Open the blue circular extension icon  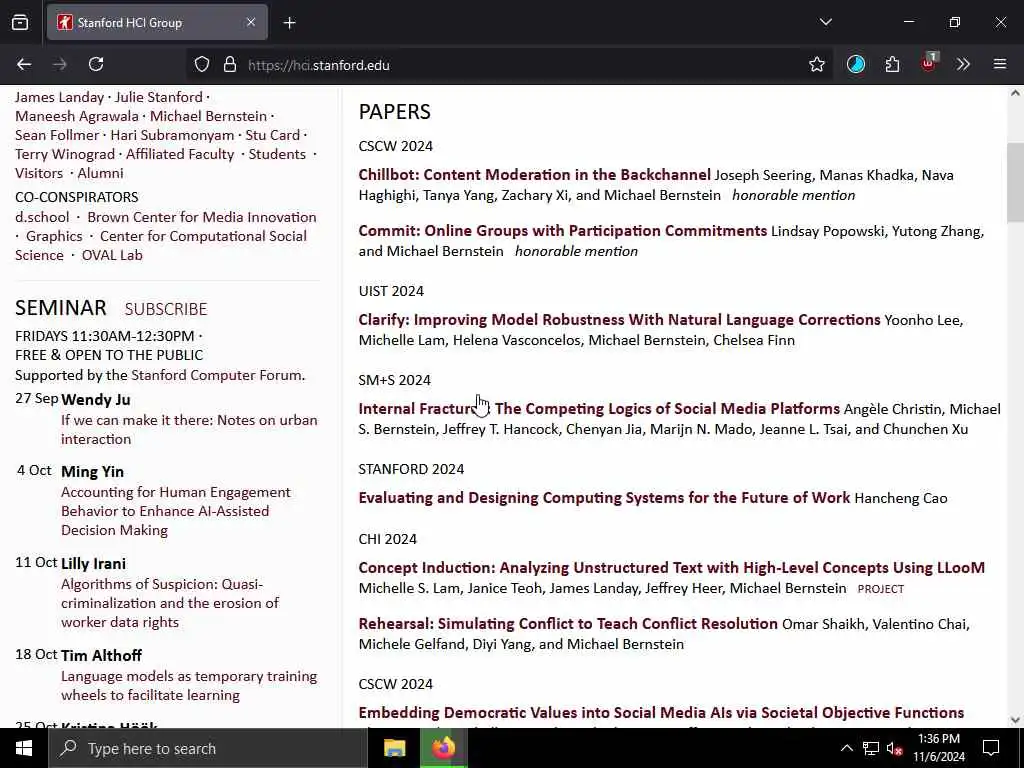point(856,65)
